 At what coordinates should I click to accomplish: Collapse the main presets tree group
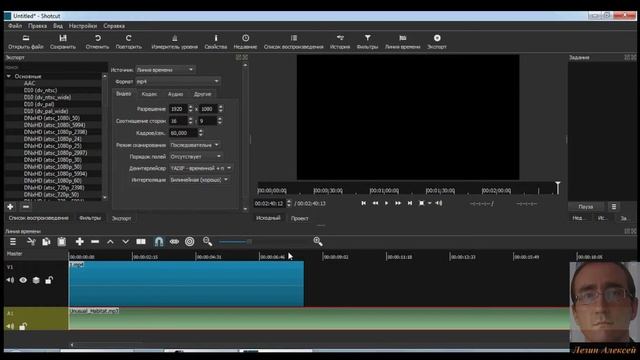coord(9,76)
